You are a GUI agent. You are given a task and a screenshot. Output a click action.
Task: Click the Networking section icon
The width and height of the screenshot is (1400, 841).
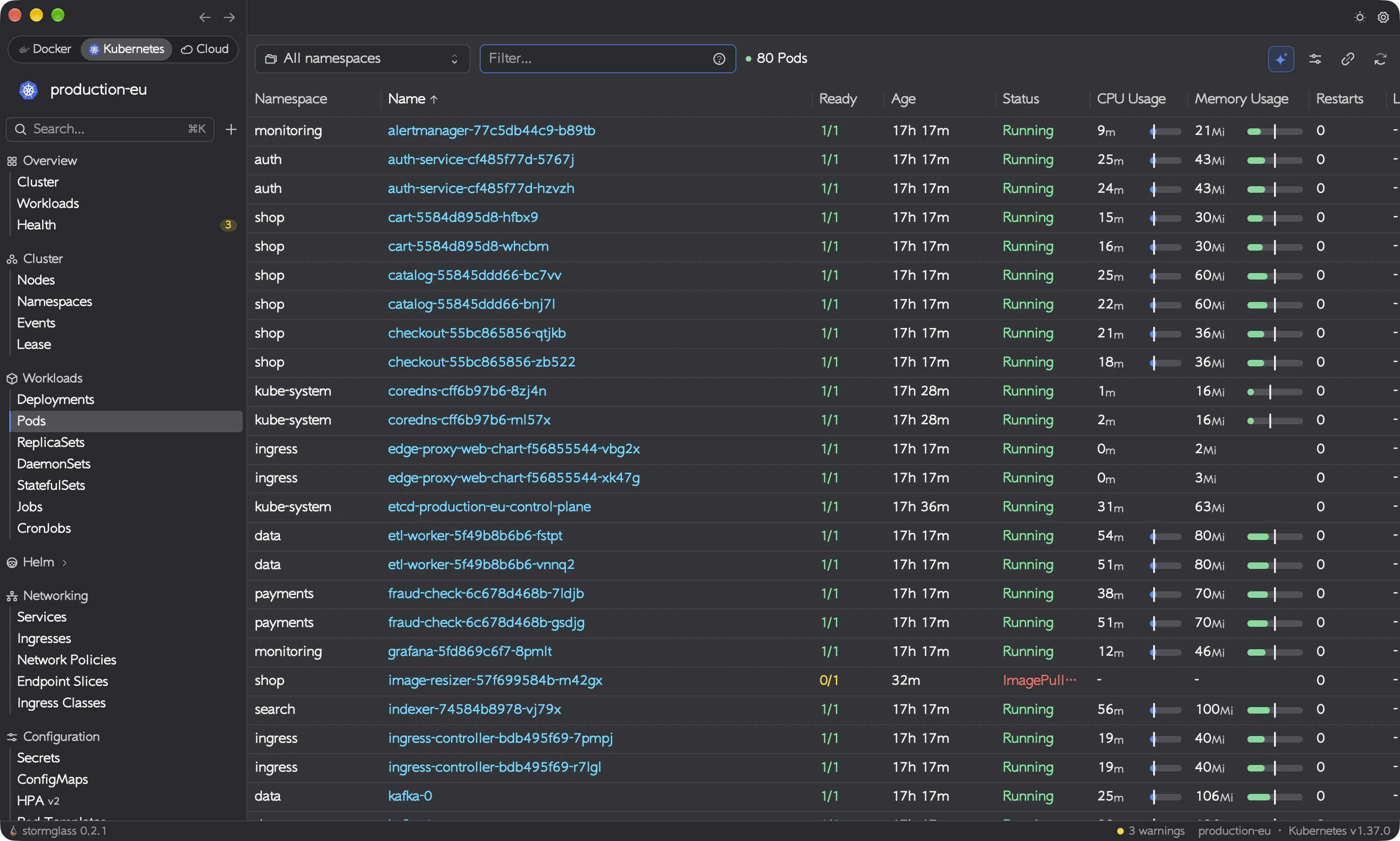(12, 596)
